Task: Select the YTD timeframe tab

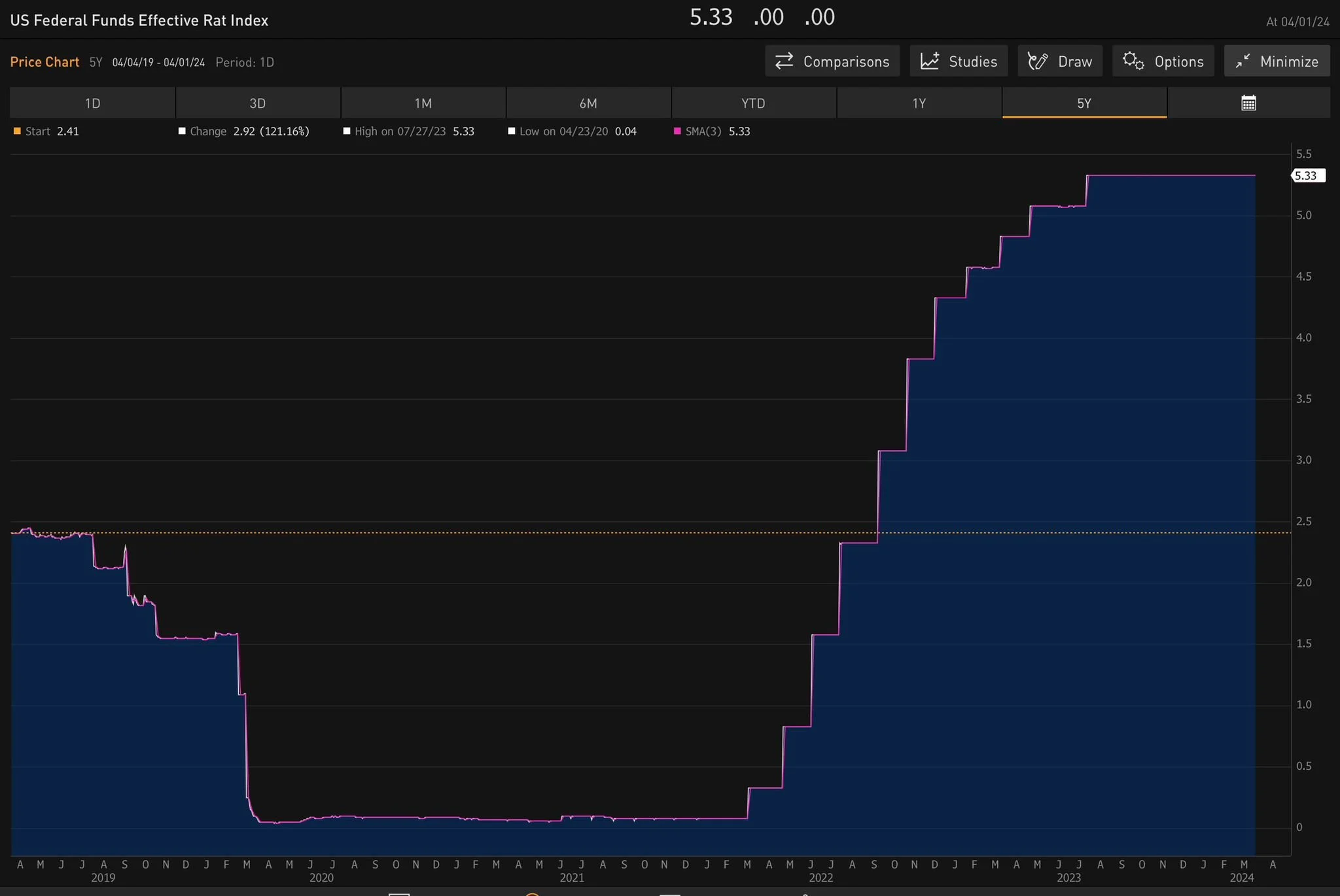Action: point(753,103)
